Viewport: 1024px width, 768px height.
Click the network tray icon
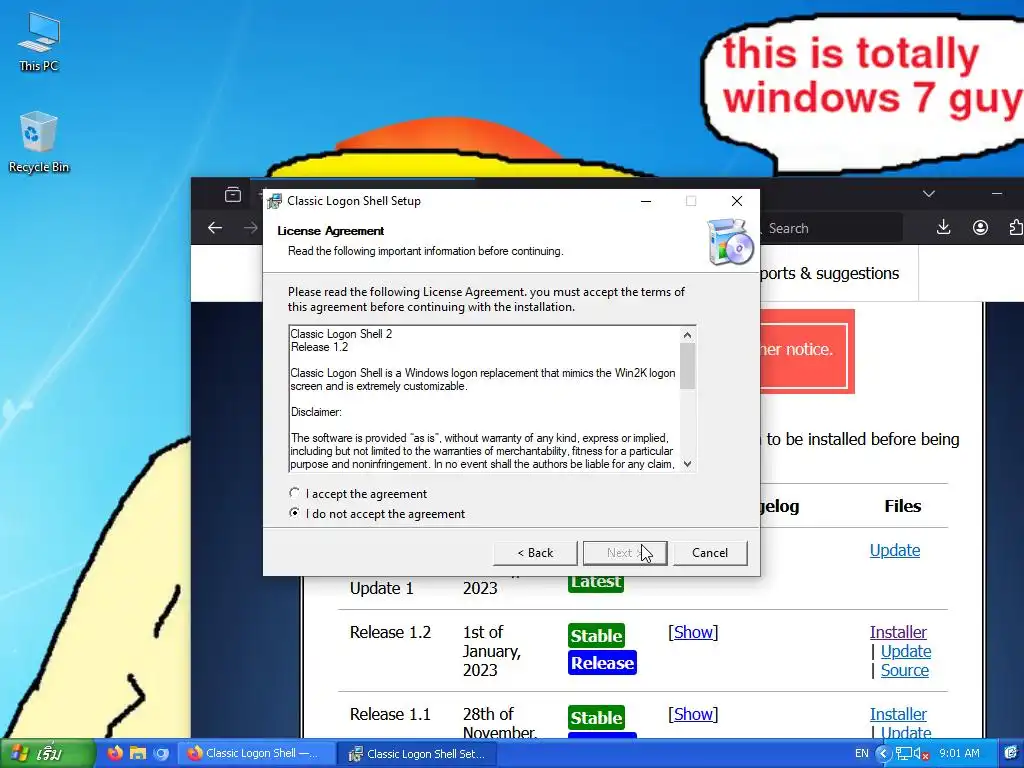tap(904, 754)
